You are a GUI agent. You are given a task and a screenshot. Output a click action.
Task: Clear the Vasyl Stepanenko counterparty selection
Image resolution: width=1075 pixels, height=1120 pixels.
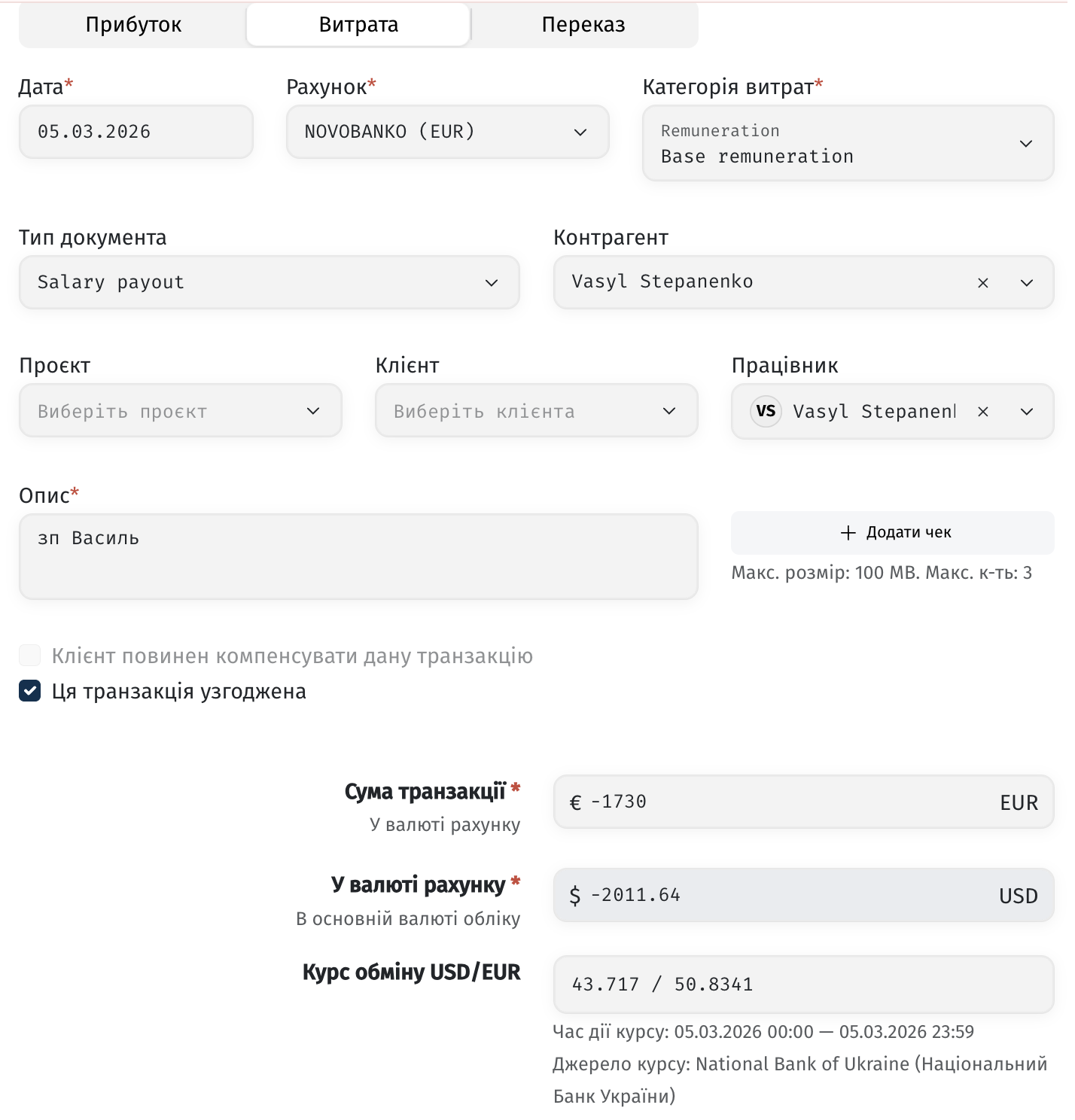click(982, 283)
